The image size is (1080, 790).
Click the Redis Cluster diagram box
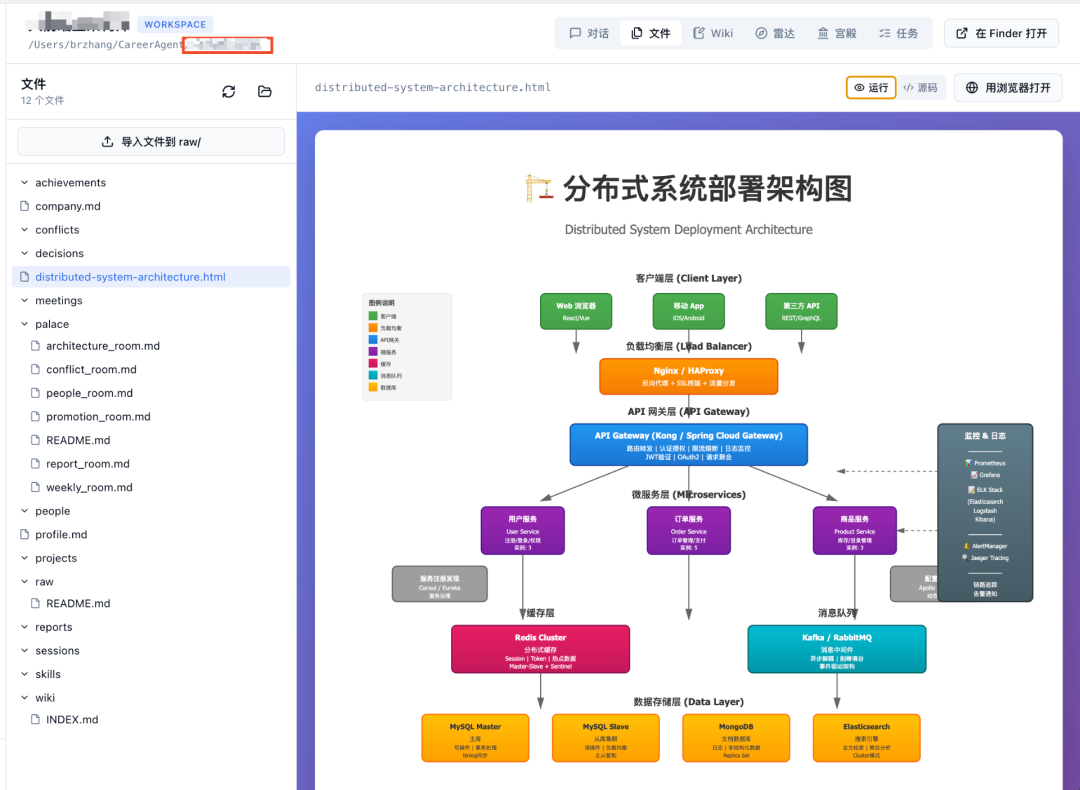[x=541, y=649]
